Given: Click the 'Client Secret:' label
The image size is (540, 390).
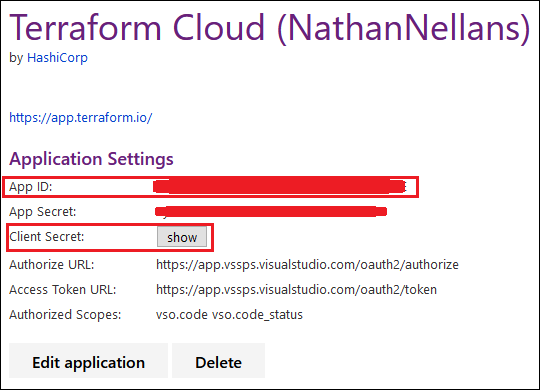Looking at the screenshot, I should click(47, 237).
